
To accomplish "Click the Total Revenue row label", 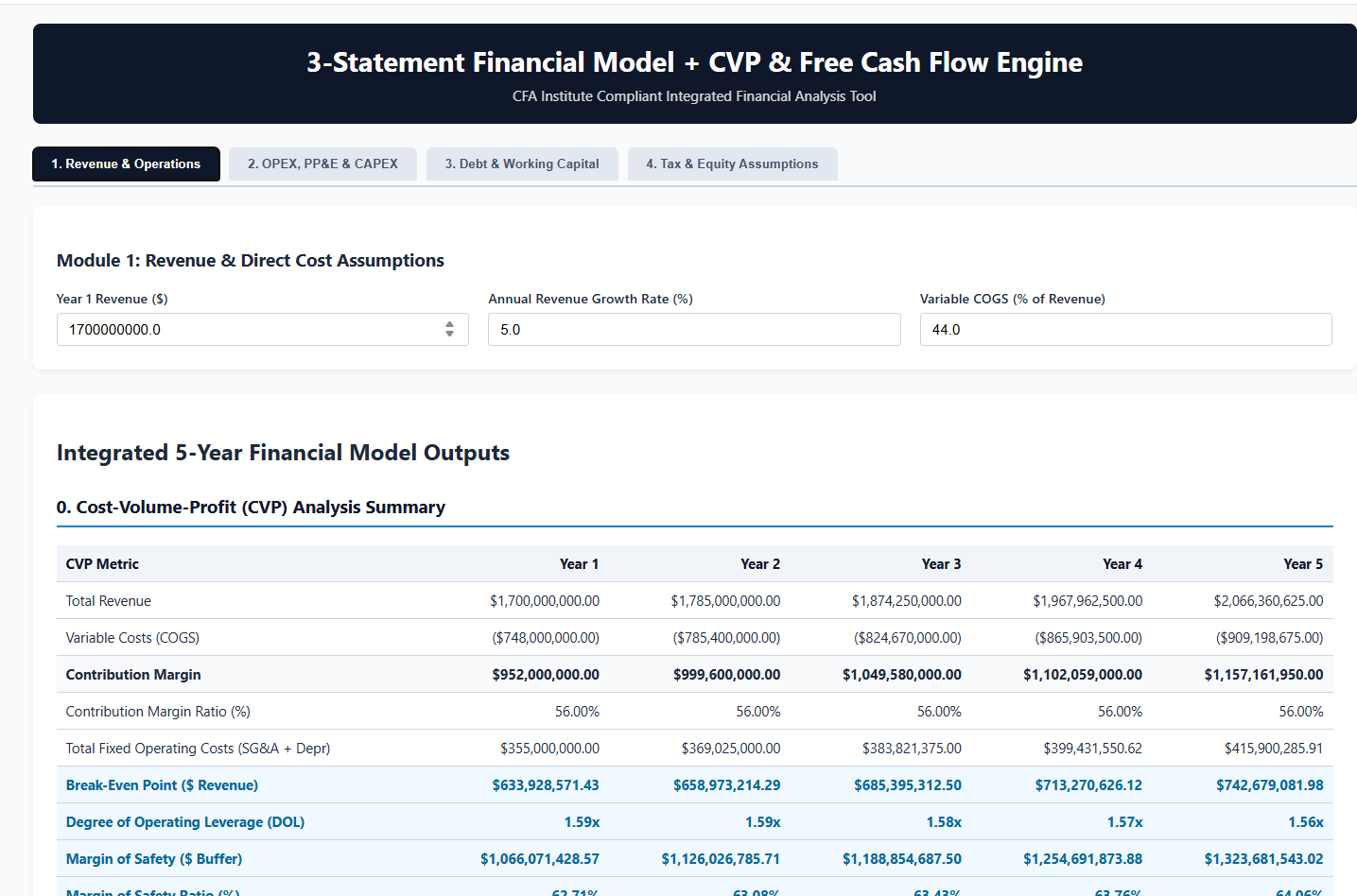I will click(109, 601).
